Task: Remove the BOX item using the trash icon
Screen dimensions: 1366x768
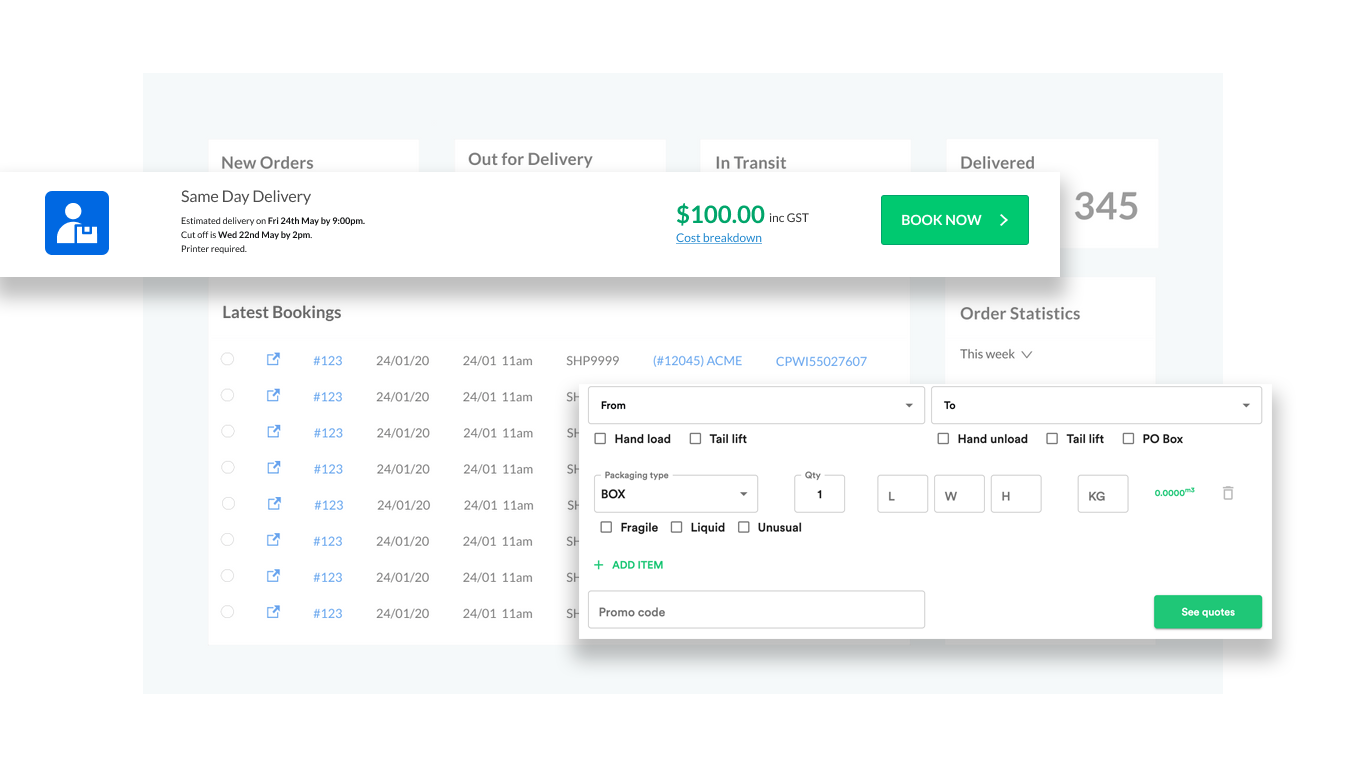Action: tap(1228, 493)
